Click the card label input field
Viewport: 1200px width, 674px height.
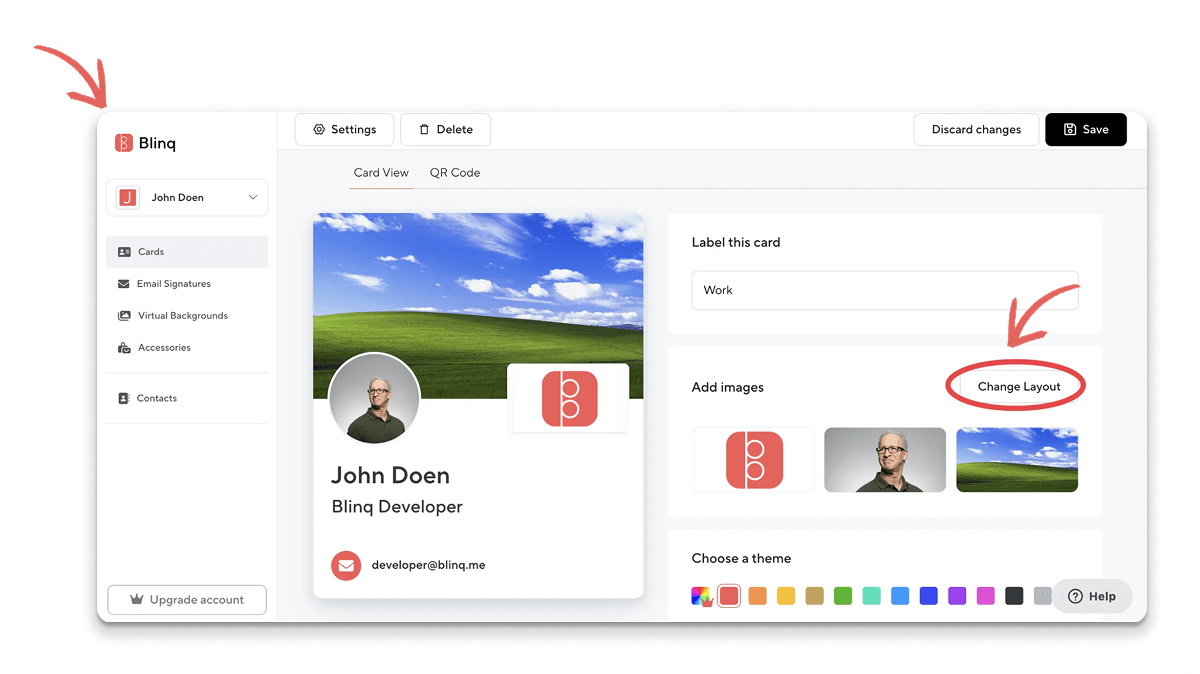pyautogui.click(x=884, y=290)
